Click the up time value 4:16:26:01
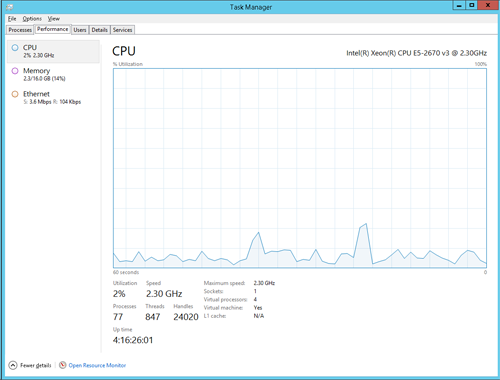Image resolution: width=500 pixels, height=380 pixels. click(x=133, y=340)
